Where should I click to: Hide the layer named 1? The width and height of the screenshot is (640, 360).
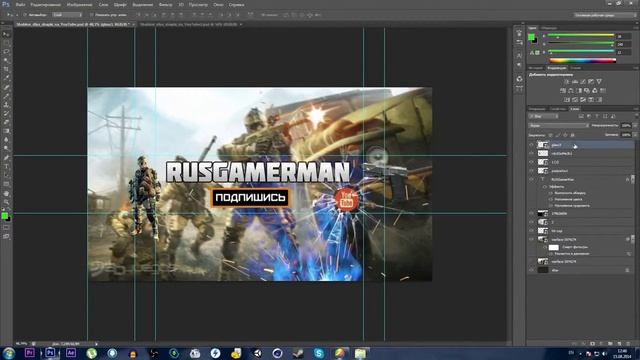click(531, 222)
